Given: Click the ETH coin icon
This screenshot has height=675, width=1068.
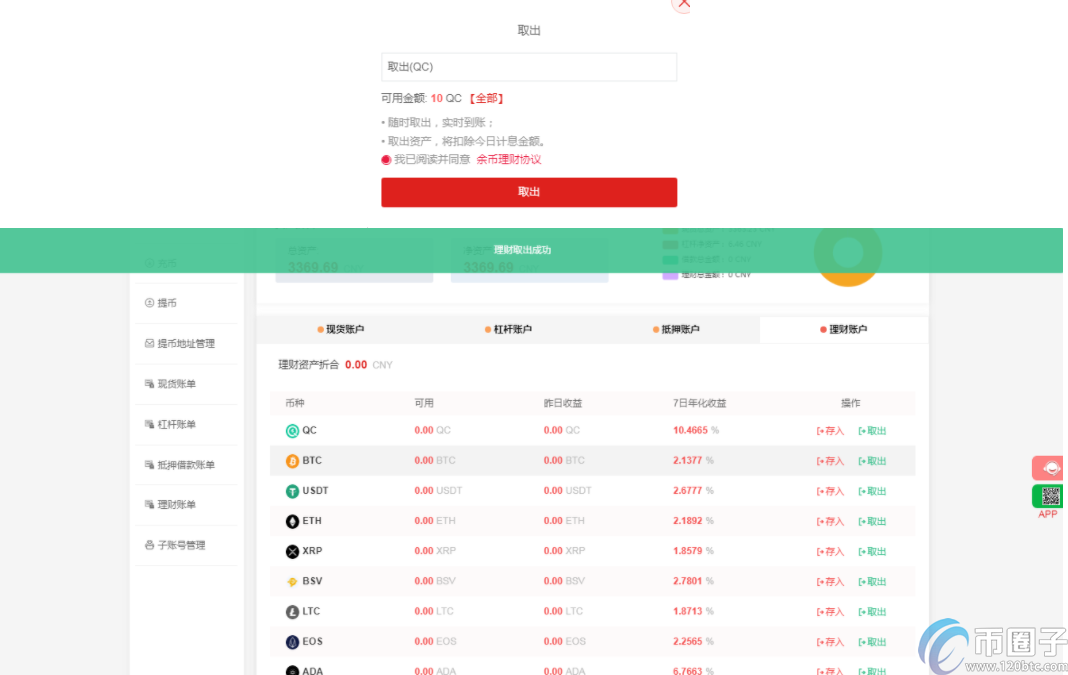Looking at the screenshot, I should point(292,521).
